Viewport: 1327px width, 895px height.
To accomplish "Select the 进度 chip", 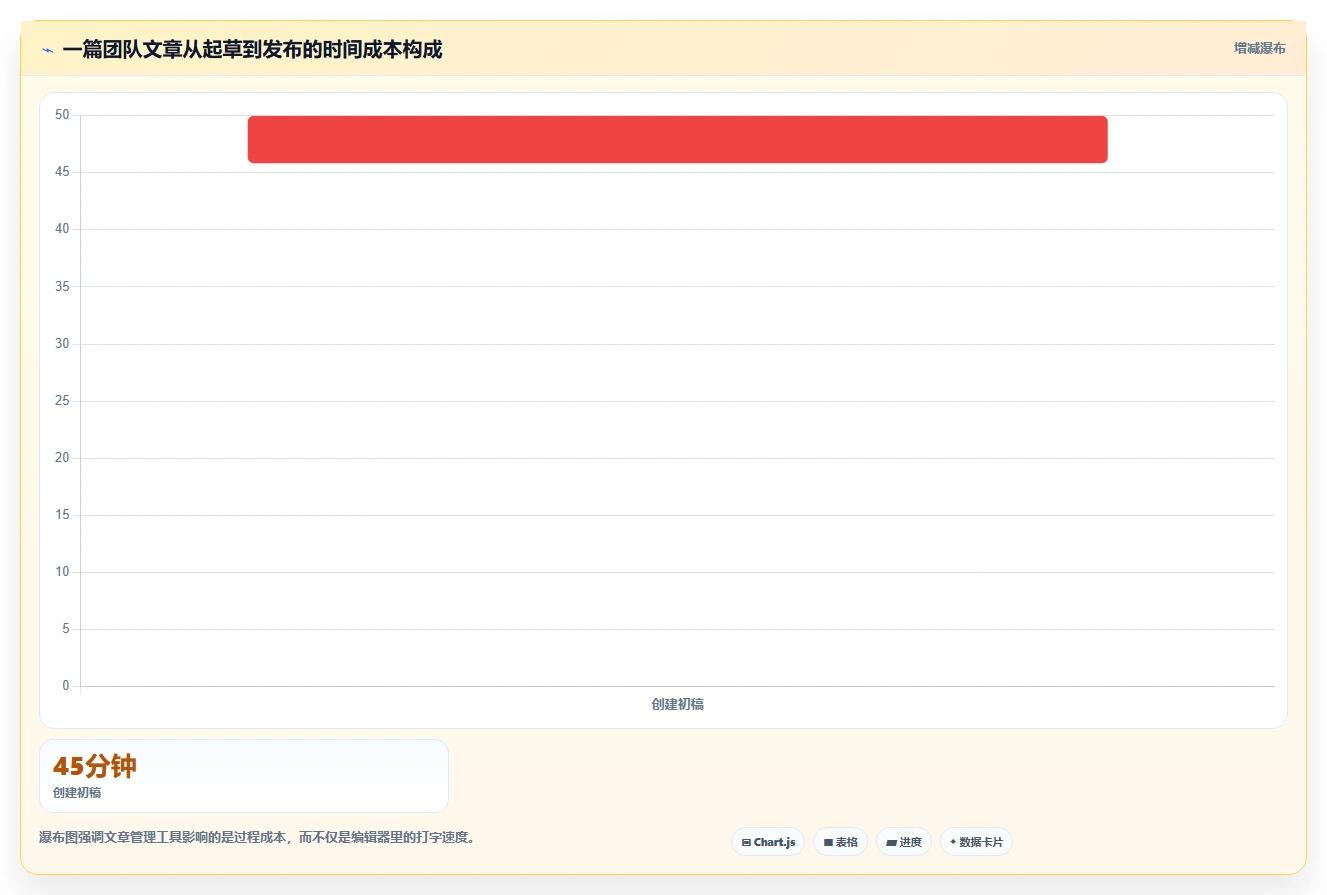I will [x=904, y=842].
